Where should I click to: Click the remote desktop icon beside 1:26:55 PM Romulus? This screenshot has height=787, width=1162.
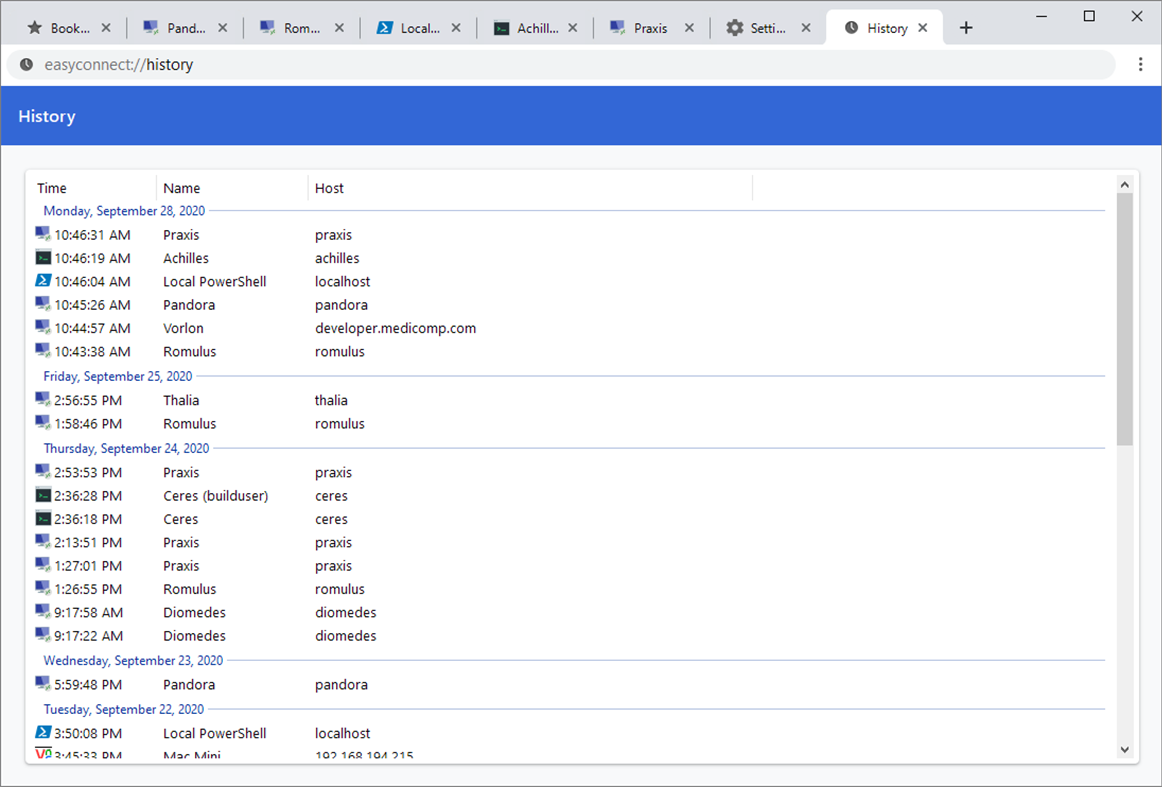click(43, 588)
